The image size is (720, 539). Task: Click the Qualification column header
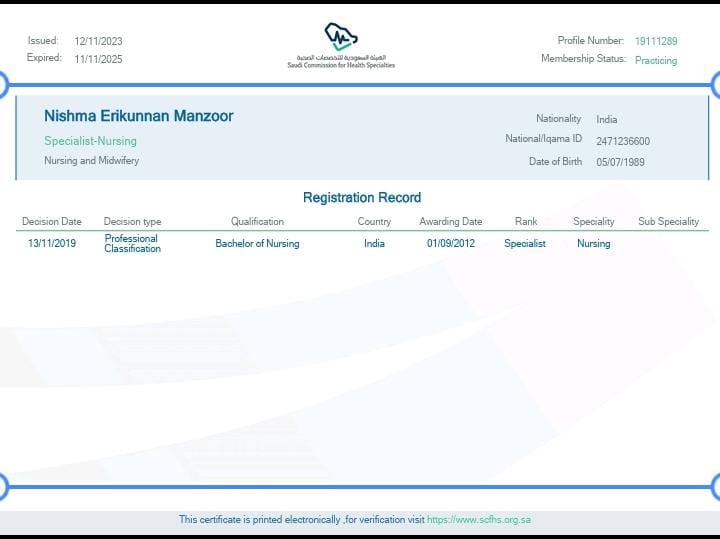click(257, 222)
